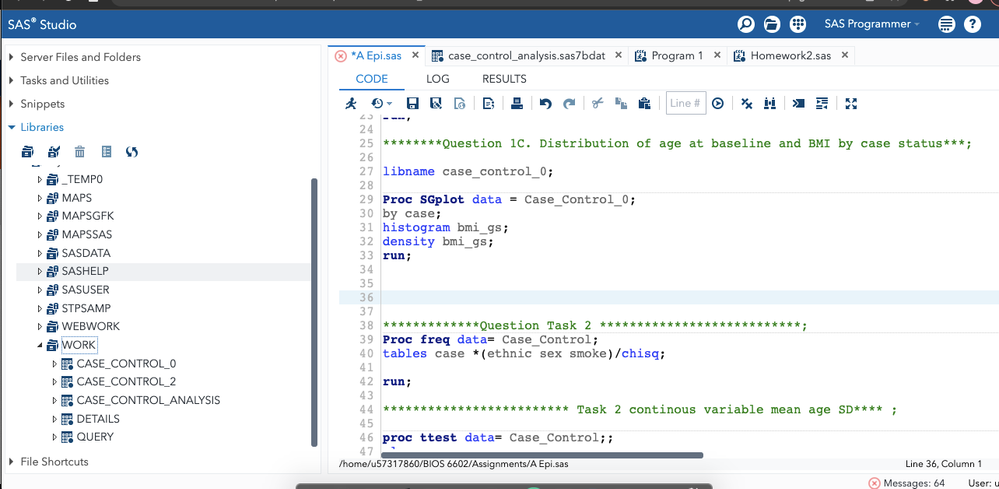
Task: Maximize the editor view icon
Action: [851, 103]
